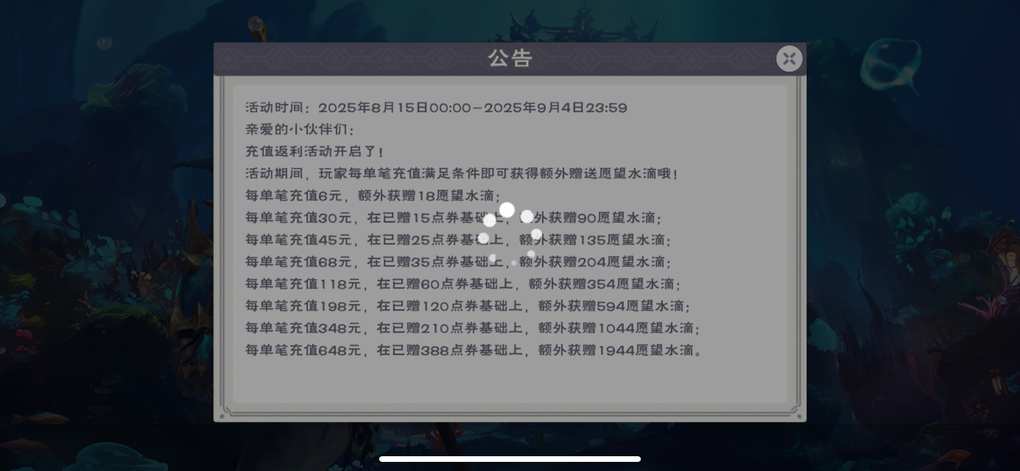The width and height of the screenshot is (1020, 471).
Task: Tap the iOS home indicator bar
Action: [510, 459]
